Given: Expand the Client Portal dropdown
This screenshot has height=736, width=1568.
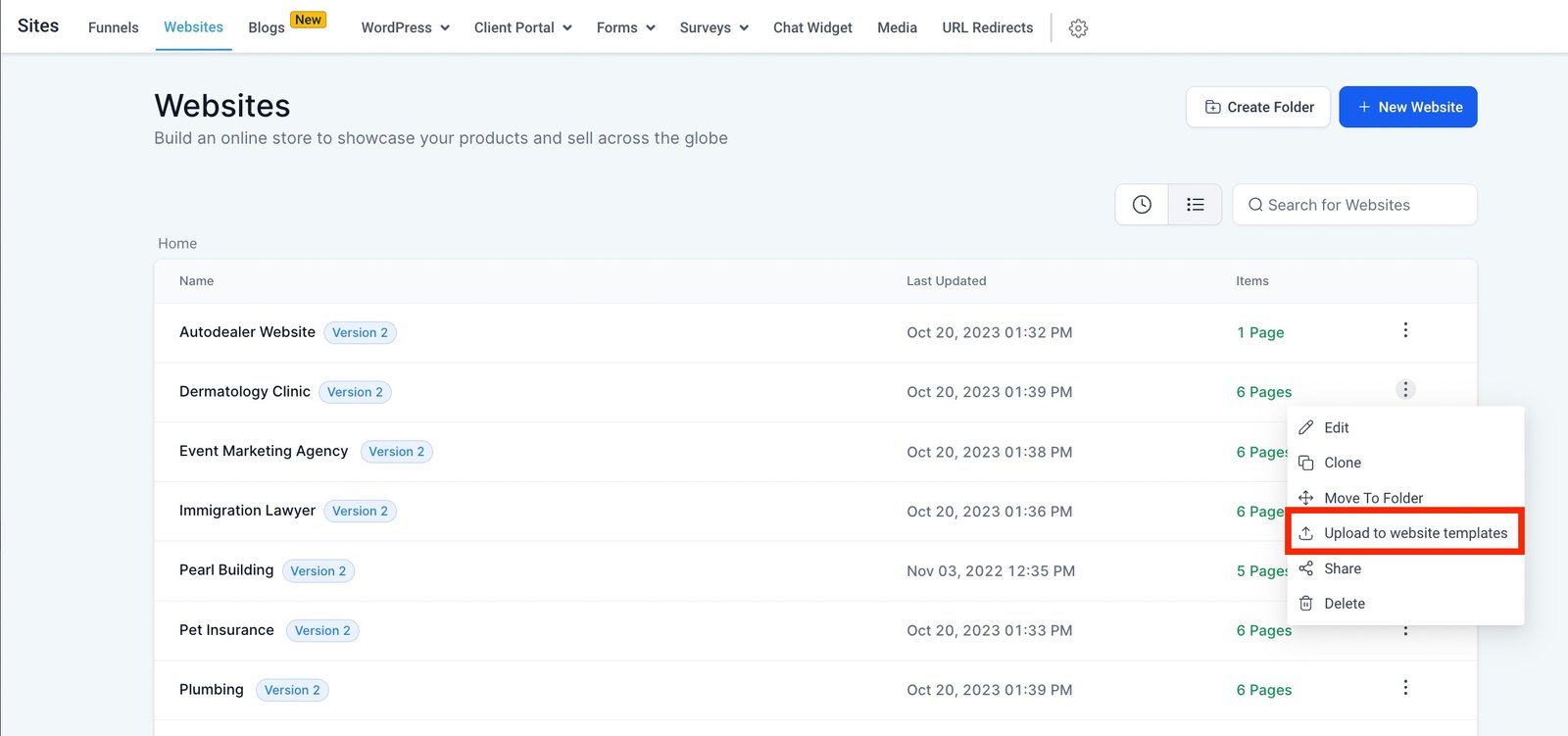Looking at the screenshot, I should click(x=522, y=27).
